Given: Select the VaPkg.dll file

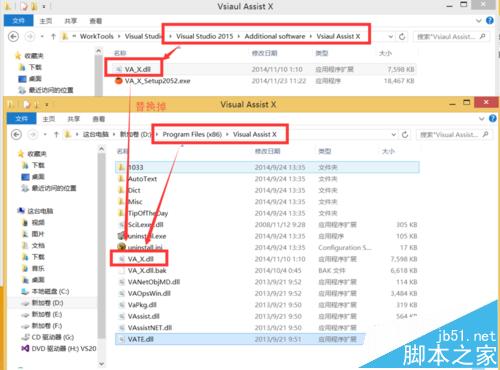Looking at the screenshot, I should (142, 305).
